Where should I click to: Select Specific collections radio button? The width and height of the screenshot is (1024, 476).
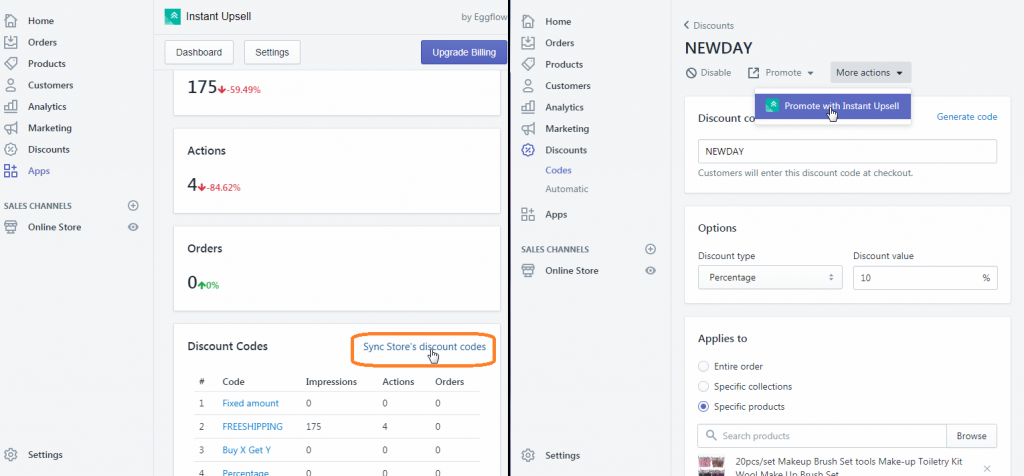[703, 387]
